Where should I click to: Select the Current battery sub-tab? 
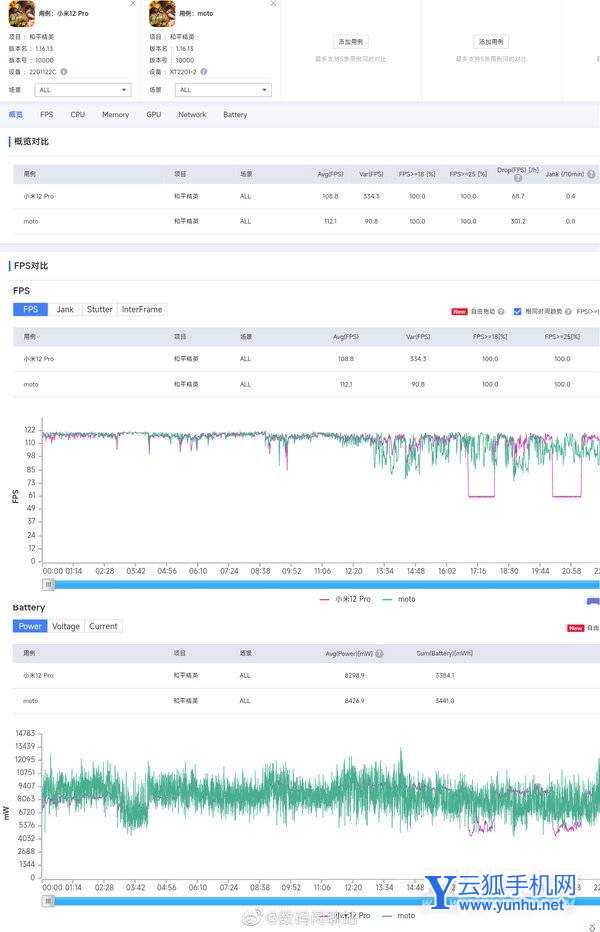point(103,626)
